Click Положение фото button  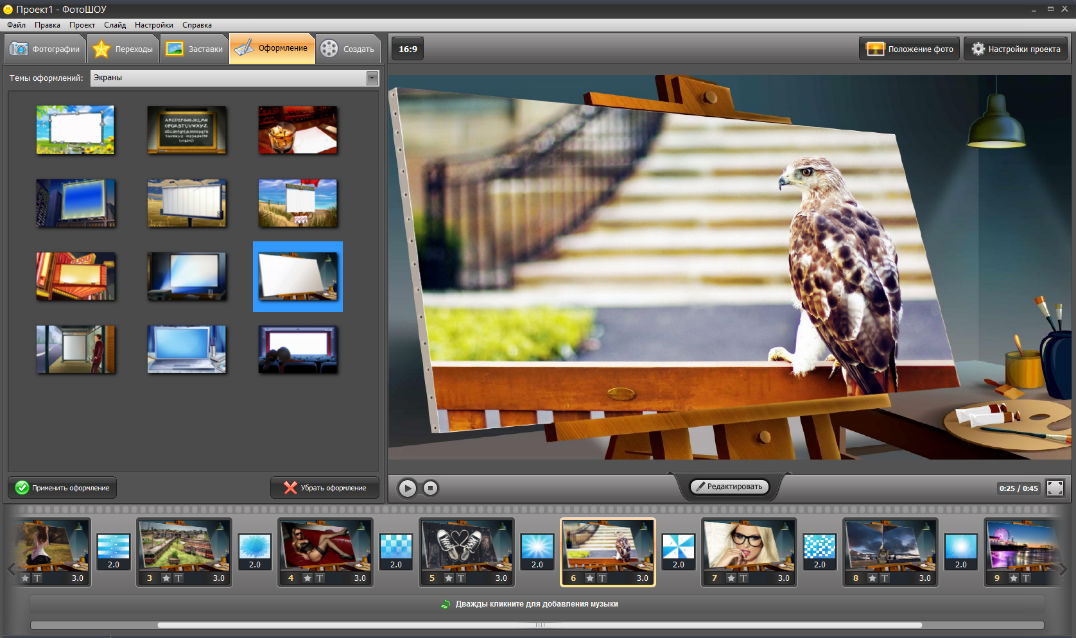click(x=909, y=49)
